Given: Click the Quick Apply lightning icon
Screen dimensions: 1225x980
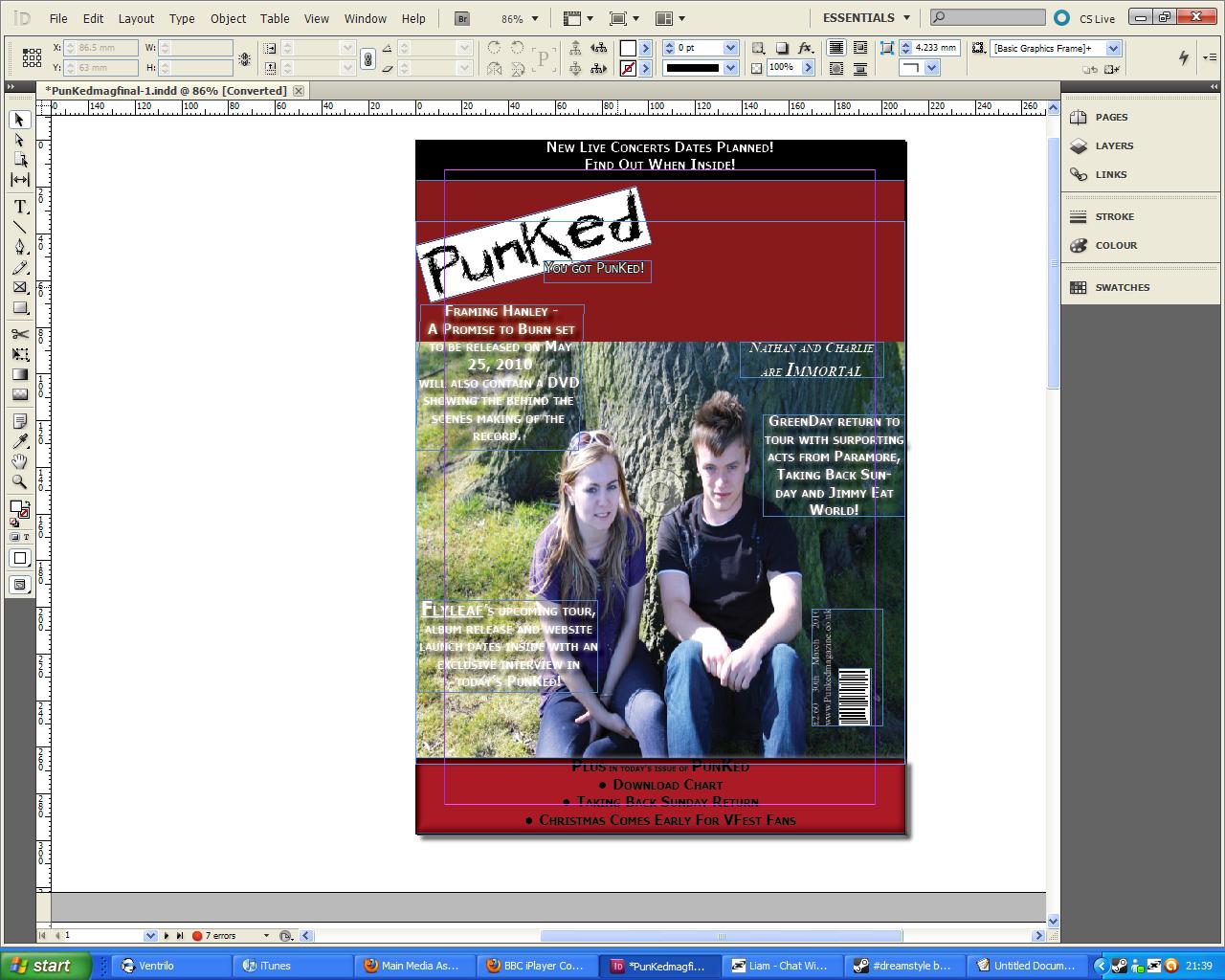Looking at the screenshot, I should click(1184, 57).
